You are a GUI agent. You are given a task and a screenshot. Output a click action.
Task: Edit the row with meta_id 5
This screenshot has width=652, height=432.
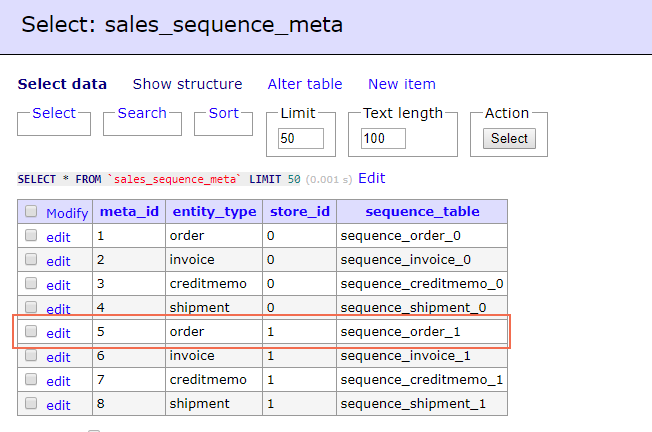click(x=58, y=333)
